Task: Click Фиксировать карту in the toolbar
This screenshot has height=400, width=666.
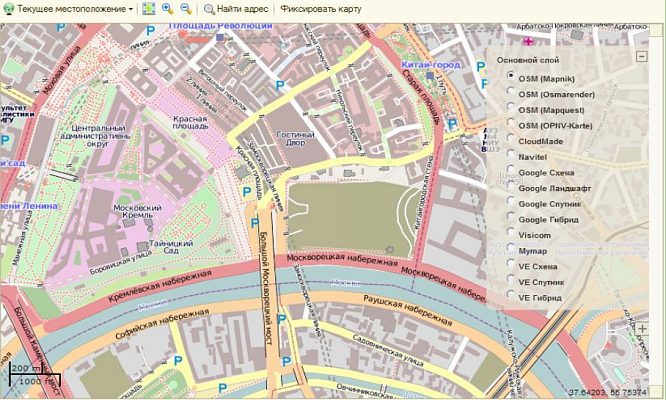Action: pyautogui.click(x=321, y=8)
